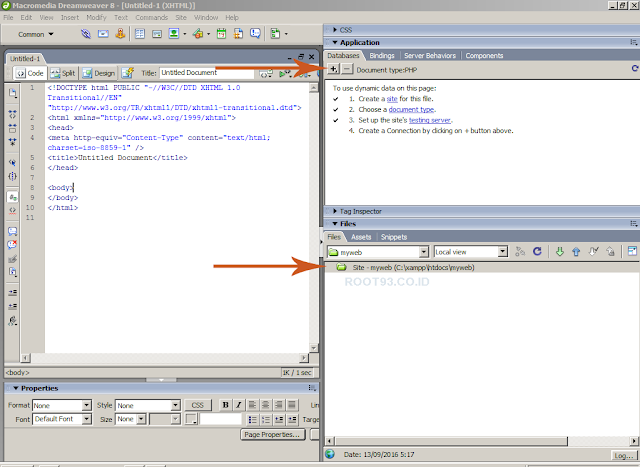Open the Common insert category dropdown
Viewport: 640px width, 467px height.
click(x=36, y=34)
